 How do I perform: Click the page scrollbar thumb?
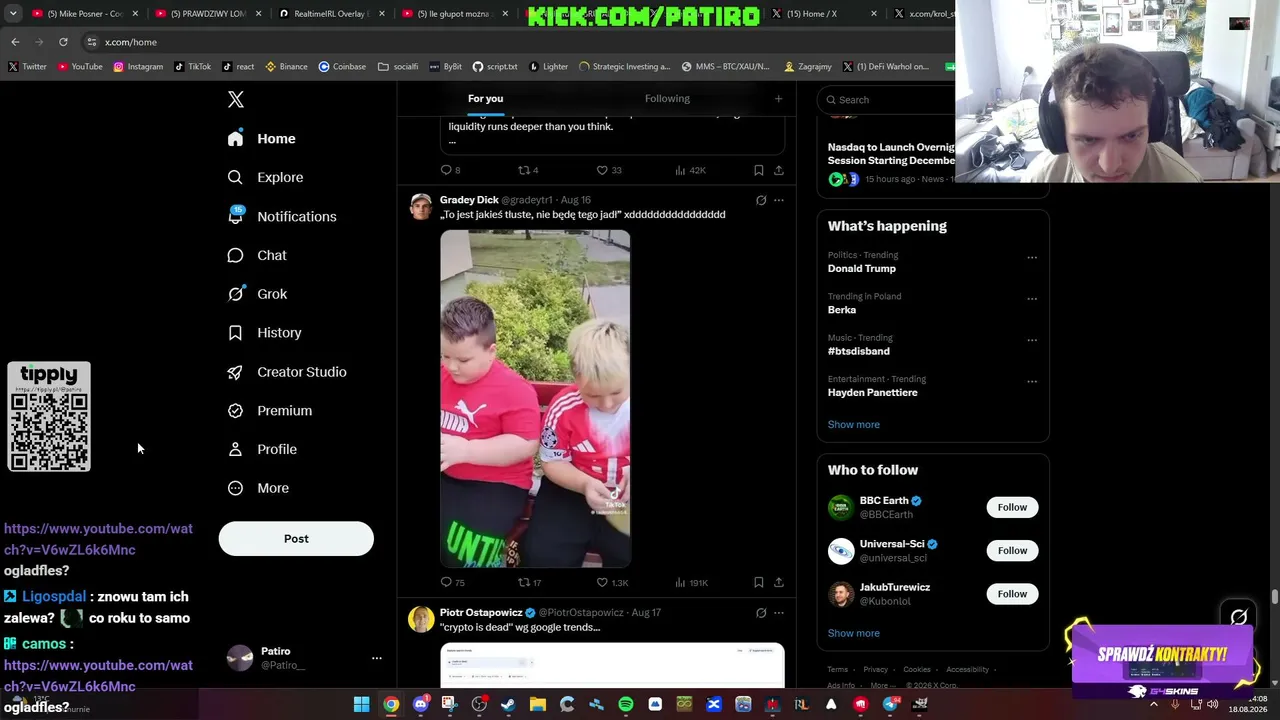(1275, 597)
